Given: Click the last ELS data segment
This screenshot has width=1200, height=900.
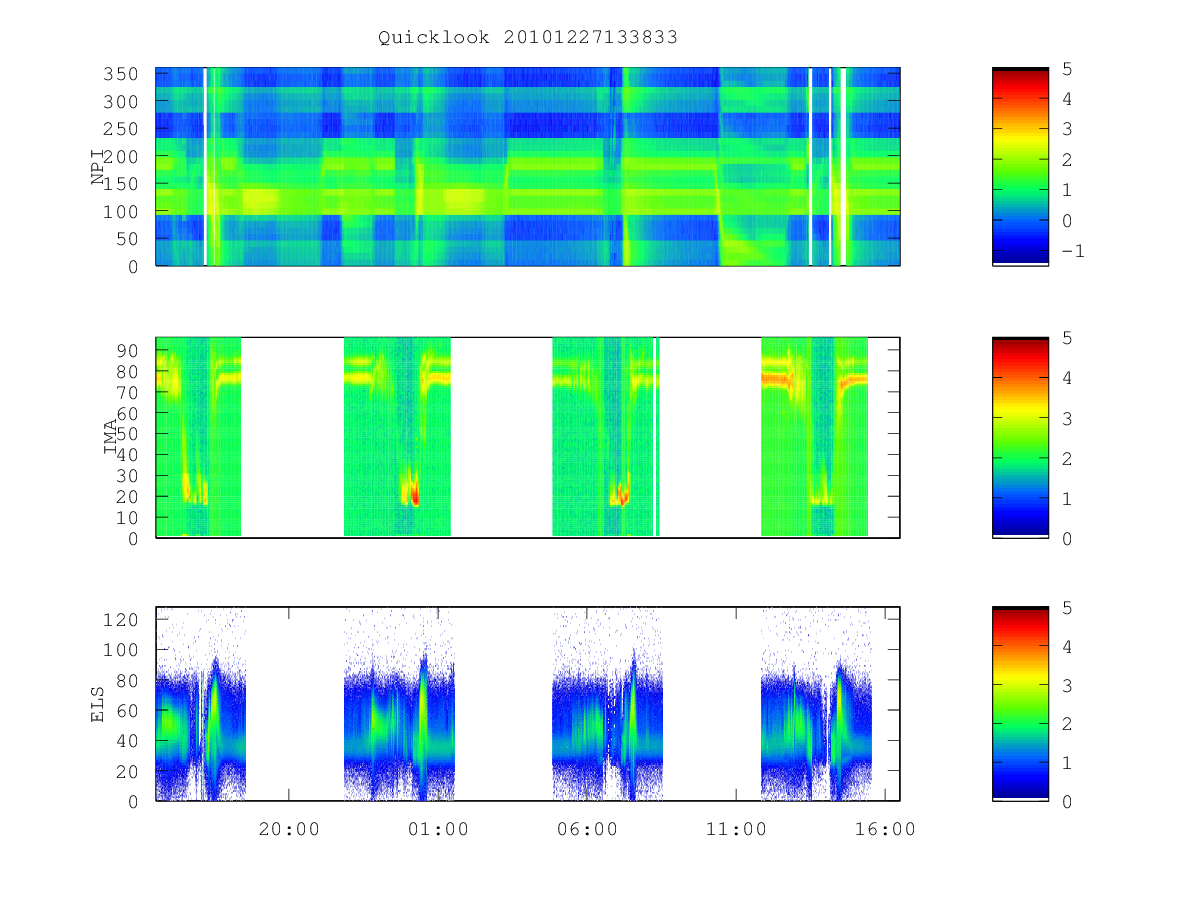Looking at the screenshot, I should point(816,704).
